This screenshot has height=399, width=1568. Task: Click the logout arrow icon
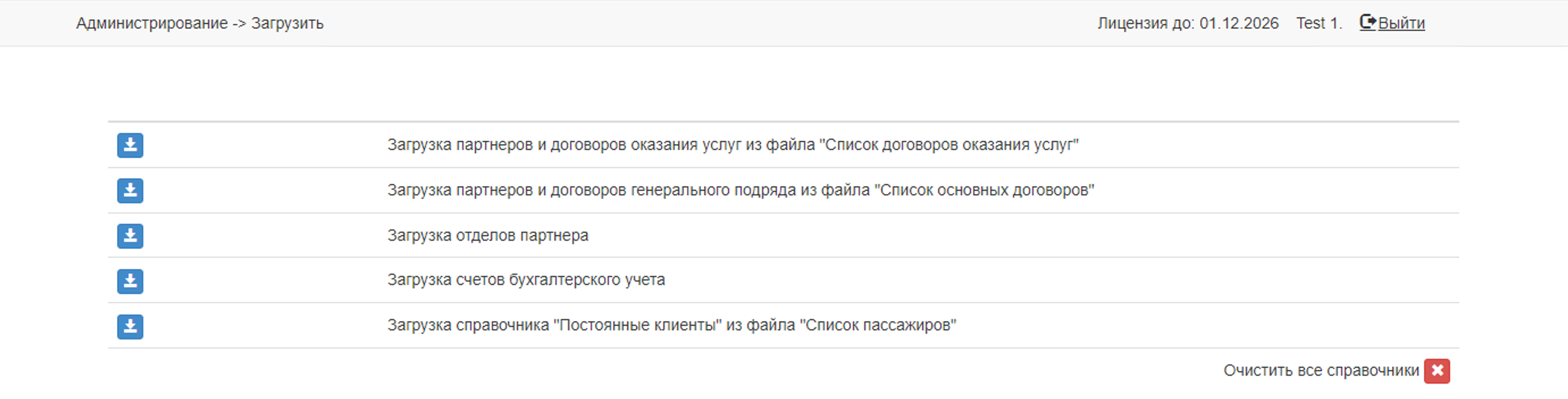1367,23
